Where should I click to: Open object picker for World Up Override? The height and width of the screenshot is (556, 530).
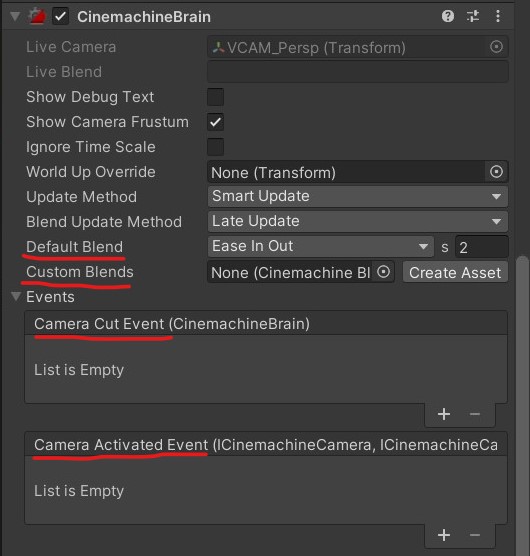click(496, 172)
